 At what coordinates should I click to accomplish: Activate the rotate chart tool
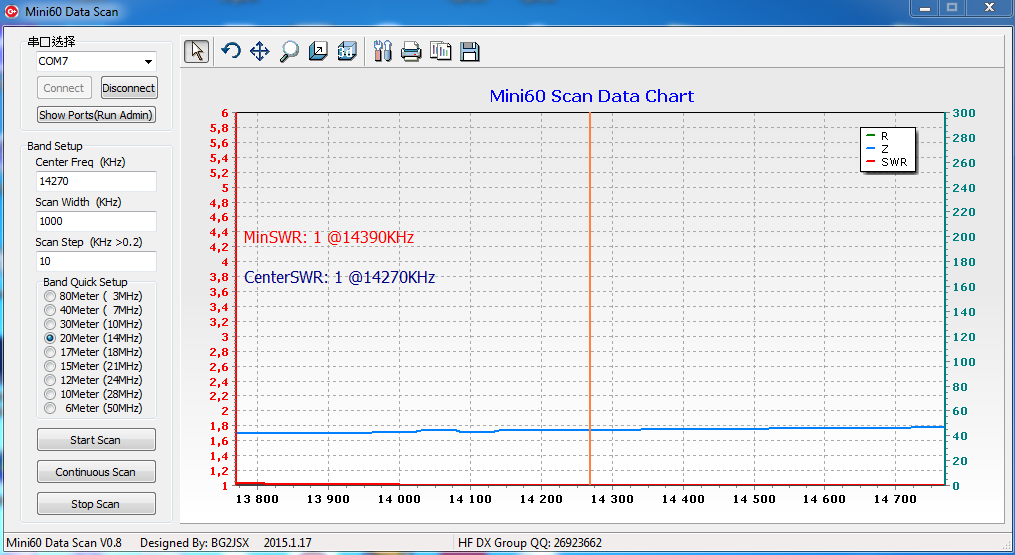pyautogui.click(x=230, y=51)
